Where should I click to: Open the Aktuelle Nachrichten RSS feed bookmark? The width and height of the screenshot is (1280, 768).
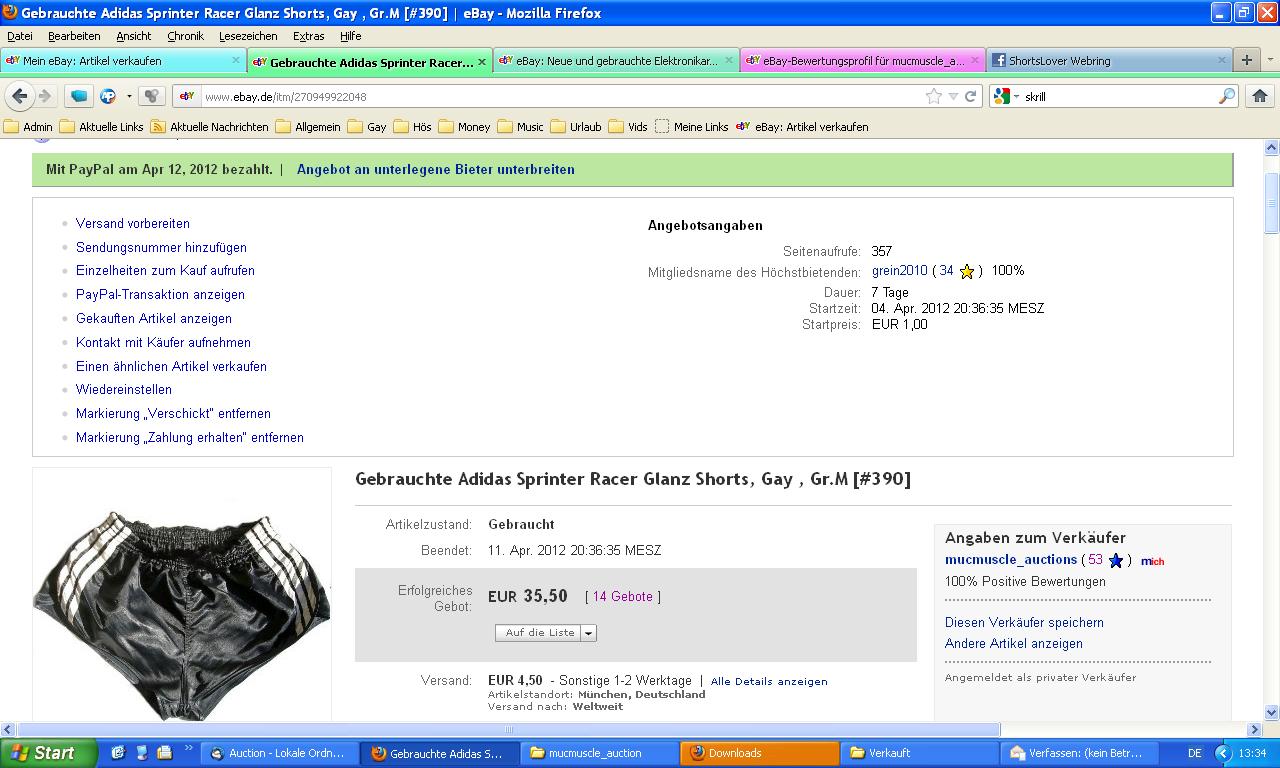(209, 127)
